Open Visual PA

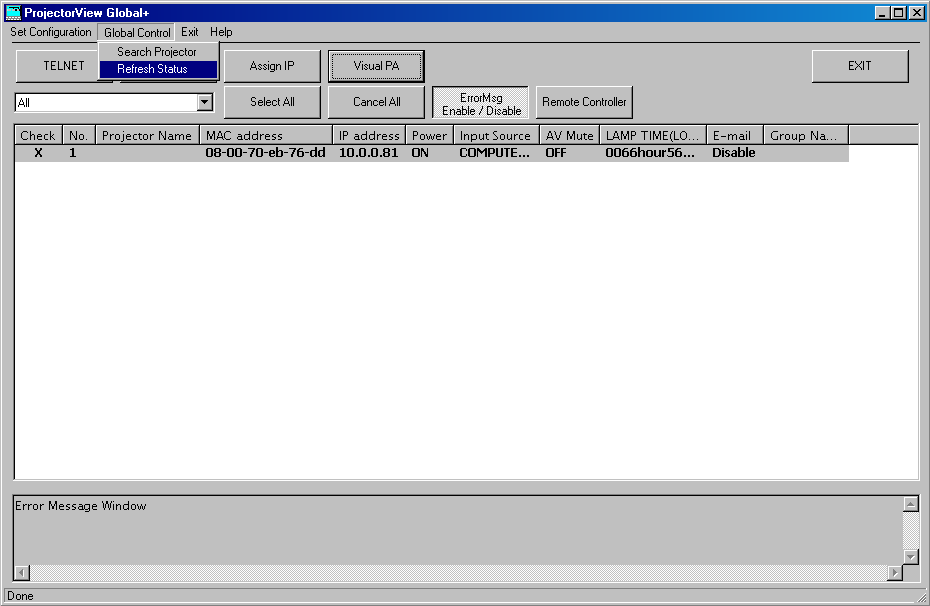coord(376,66)
